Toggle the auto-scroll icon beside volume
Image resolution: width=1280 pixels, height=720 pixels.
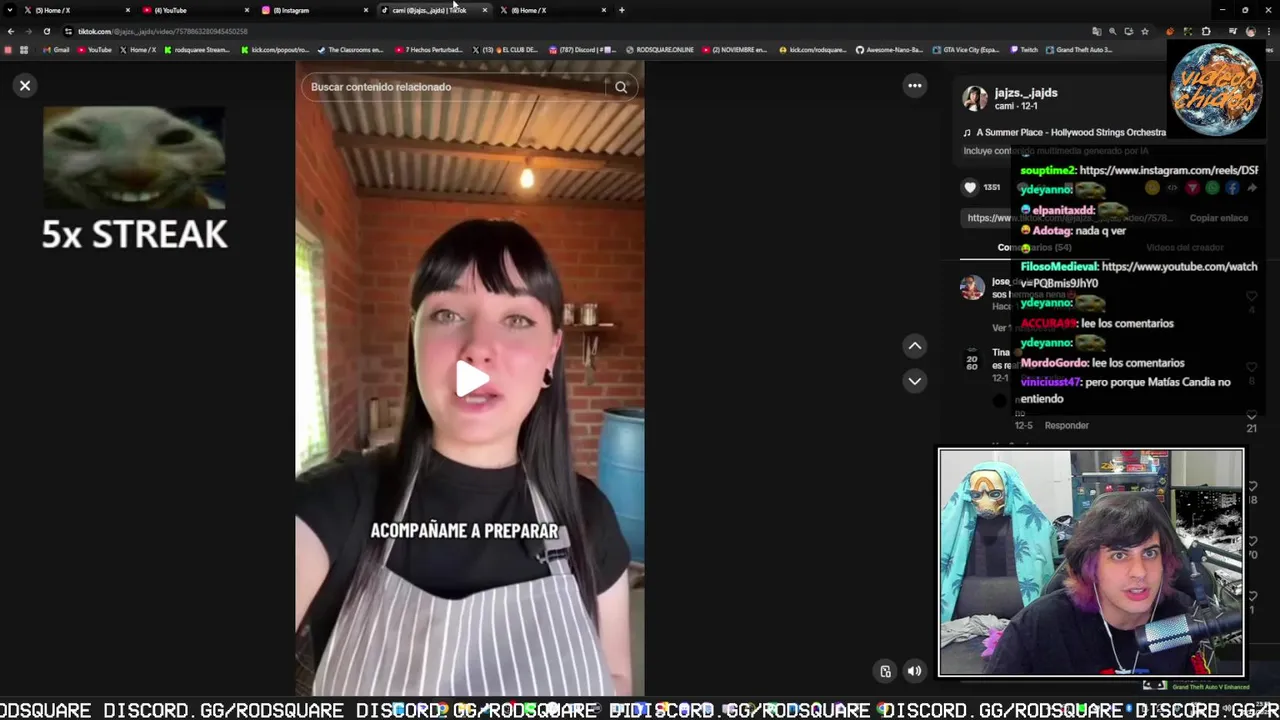coord(885,671)
